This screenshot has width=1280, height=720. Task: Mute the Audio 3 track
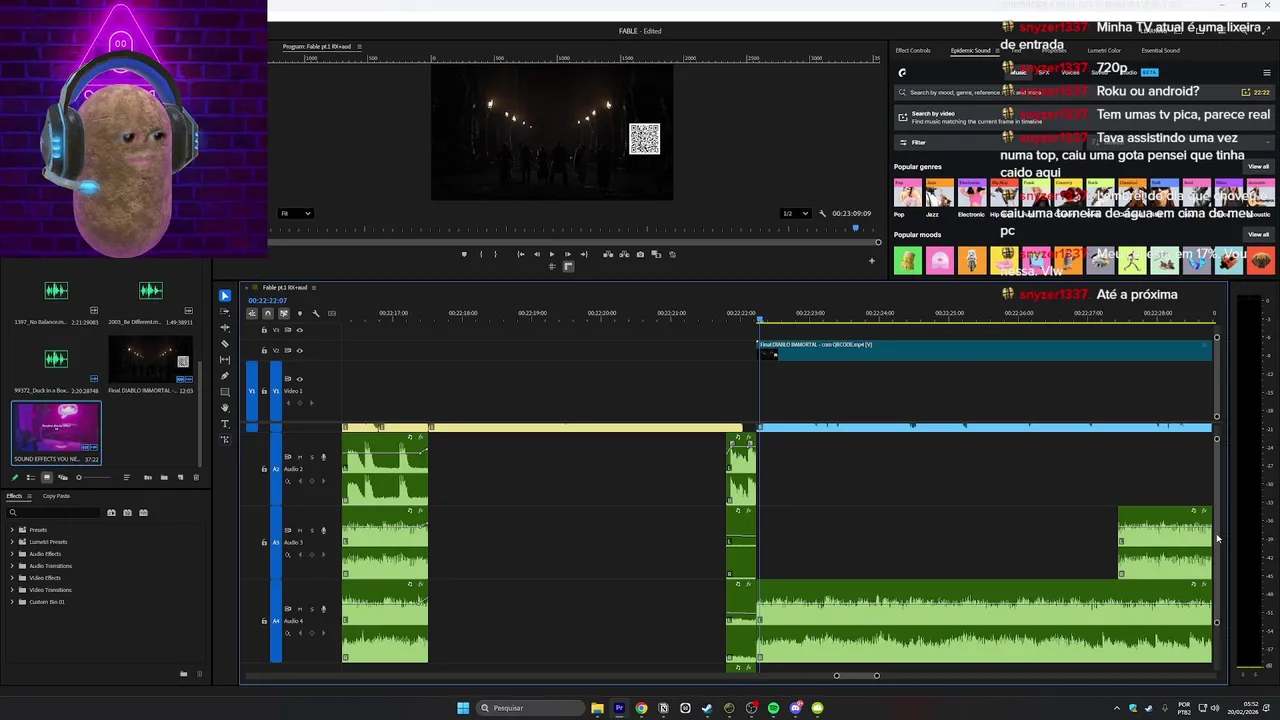point(299,531)
